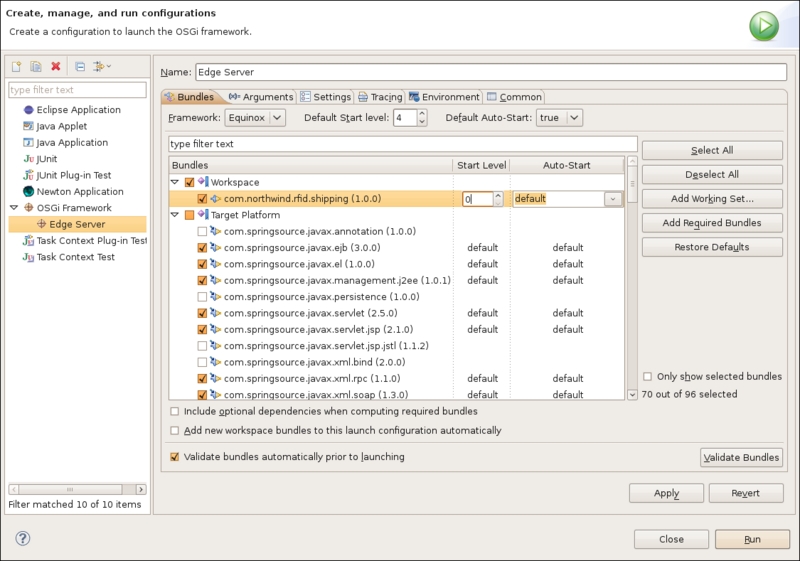The height and width of the screenshot is (561, 800).
Task: Delete selected launch configuration with red X
Action: (56, 66)
